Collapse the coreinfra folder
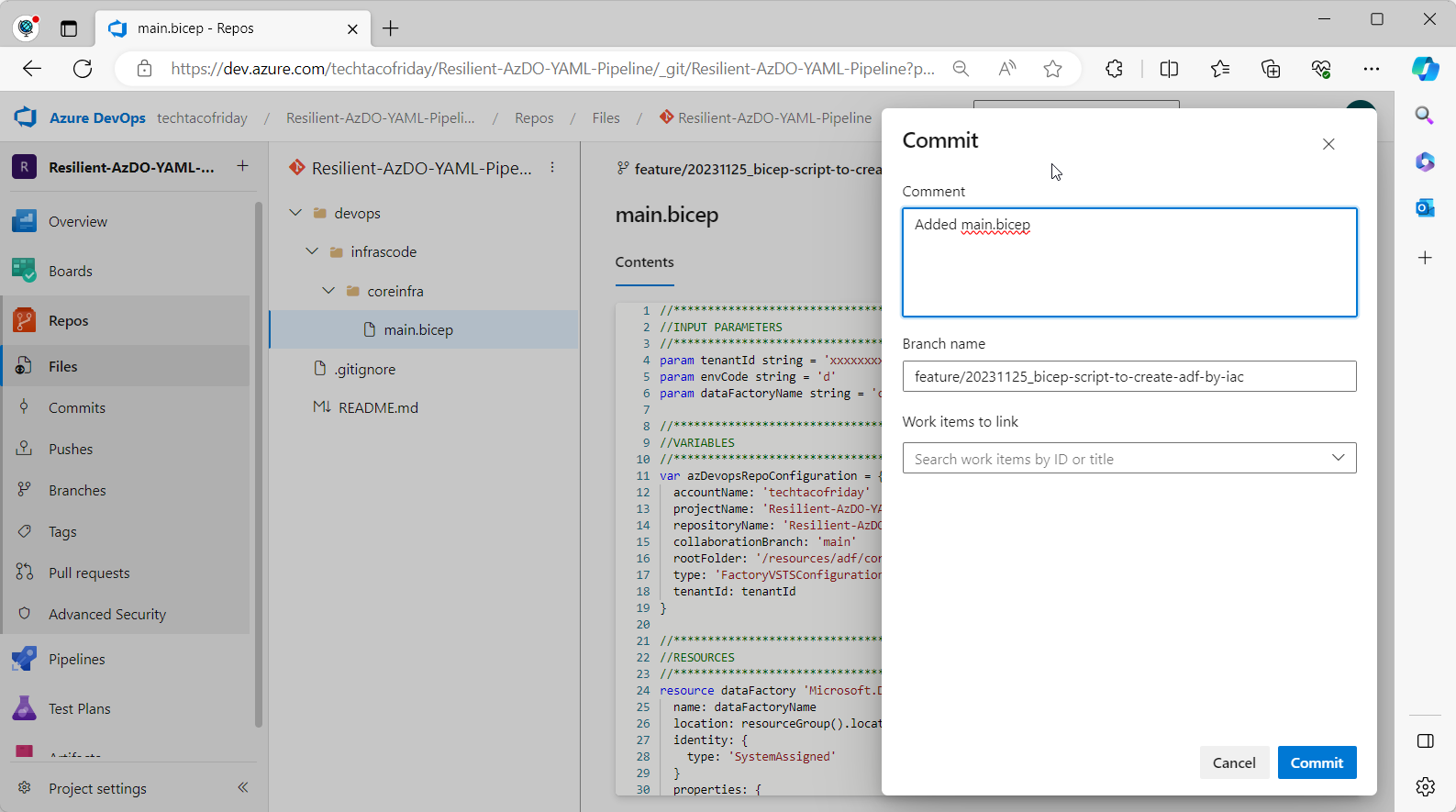 point(328,291)
